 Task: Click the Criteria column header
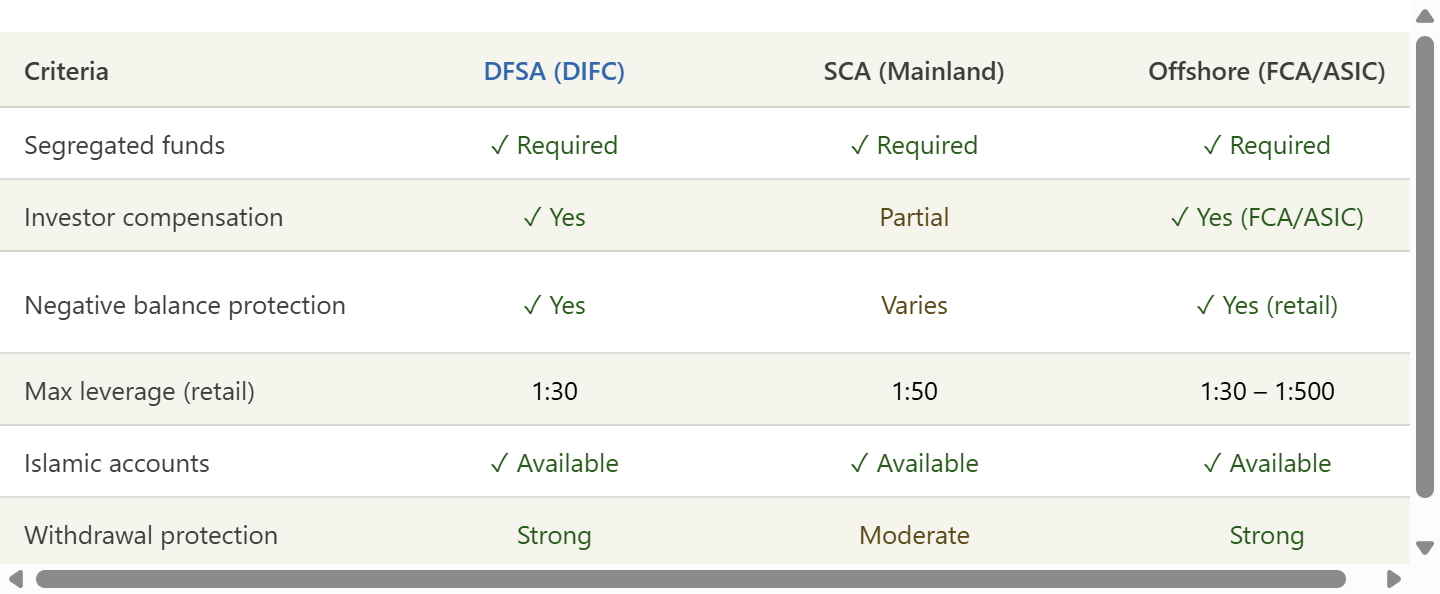click(x=67, y=72)
